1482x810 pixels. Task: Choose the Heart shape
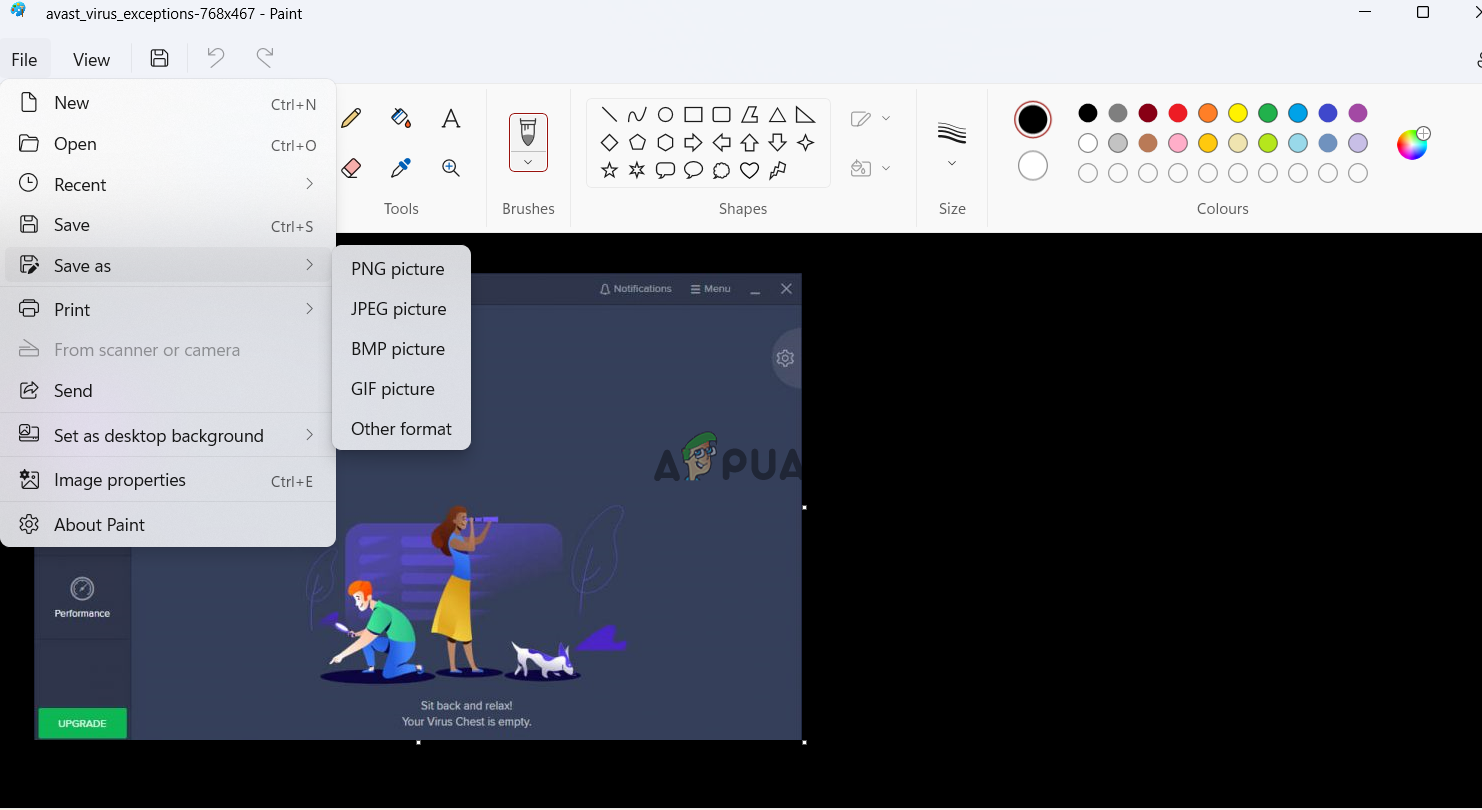click(749, 171)
